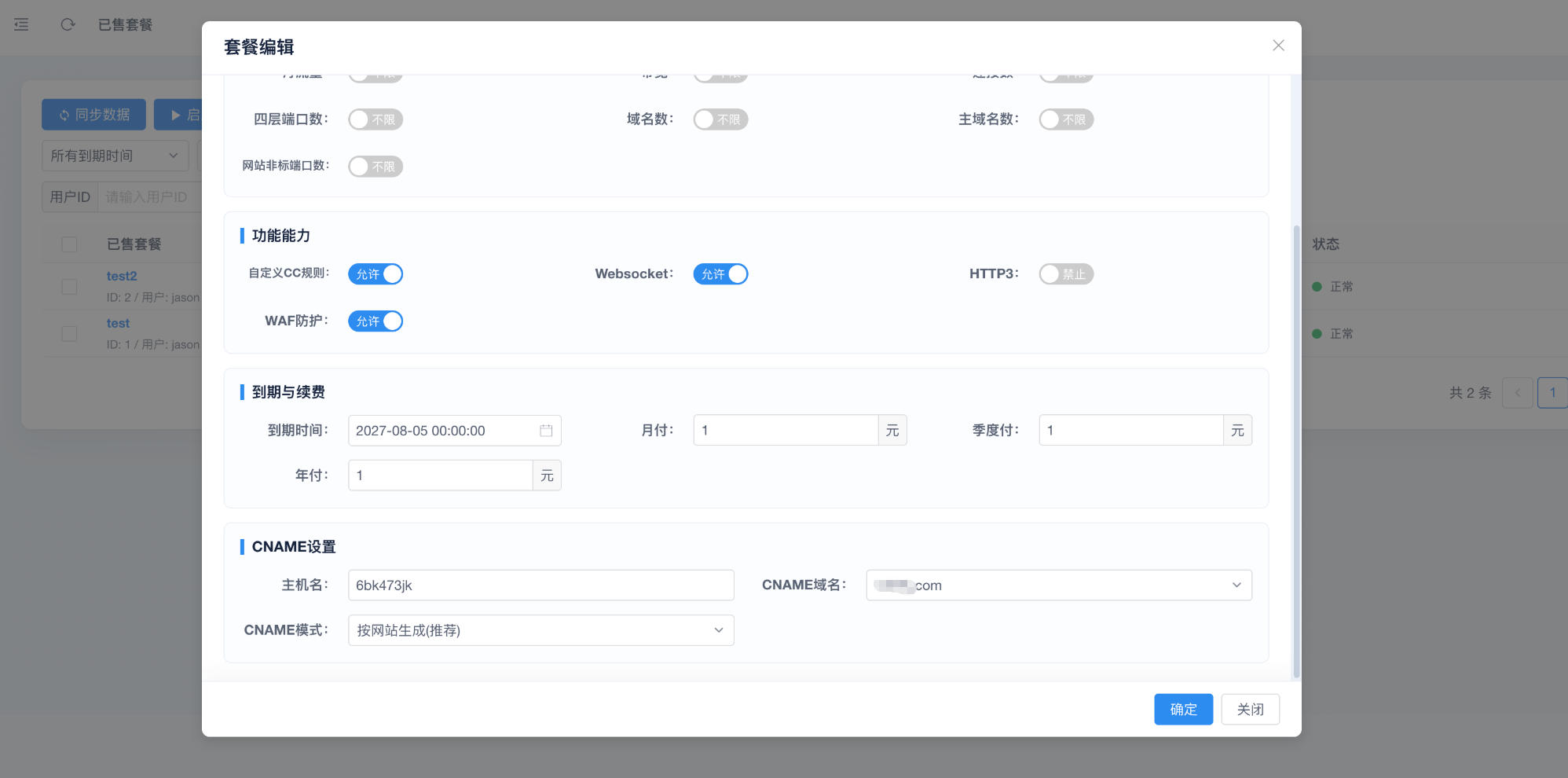Image resolution: width=1568 pixels, height=778 pixels.
Task: Toggle the 四层端口数 unlimited switch
Action: pos(376,119)
